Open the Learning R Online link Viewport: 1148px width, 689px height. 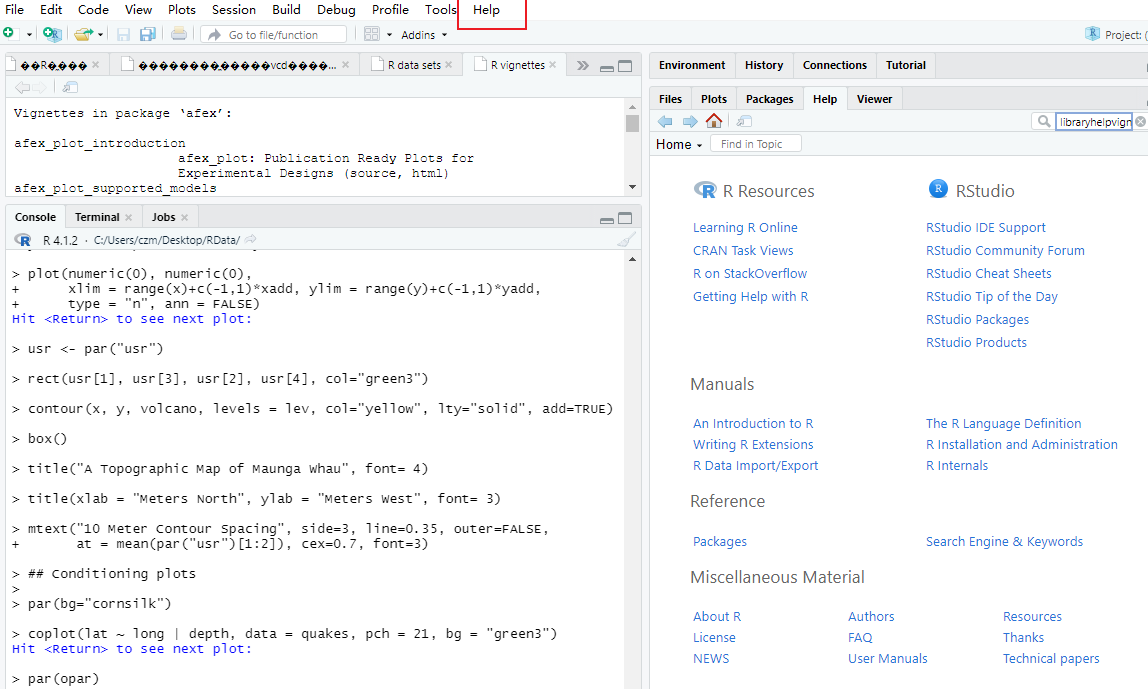pos(745,228)
